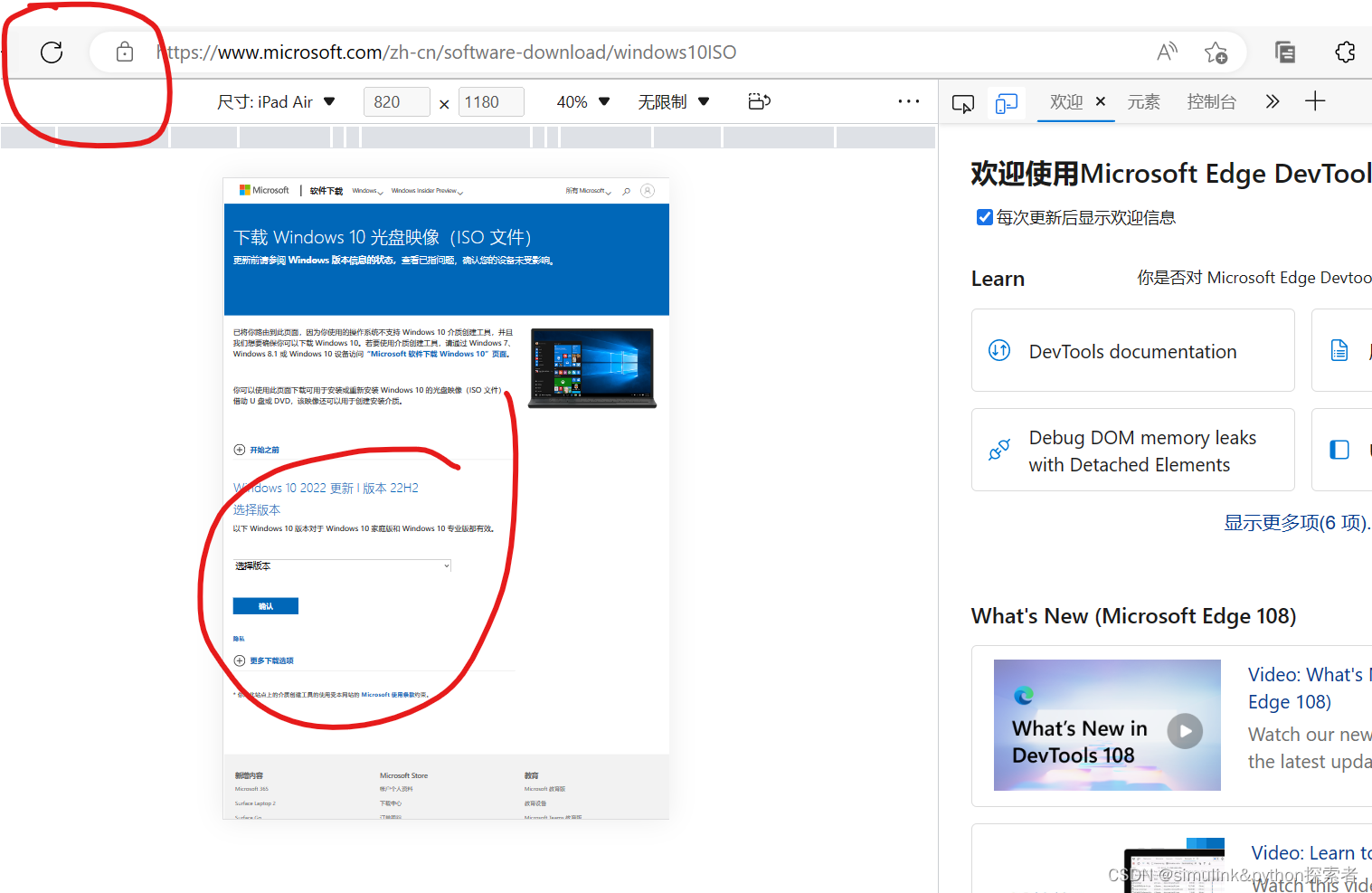
Task: Open the 40% zoom level dropdown
Action: coord(582,101)
